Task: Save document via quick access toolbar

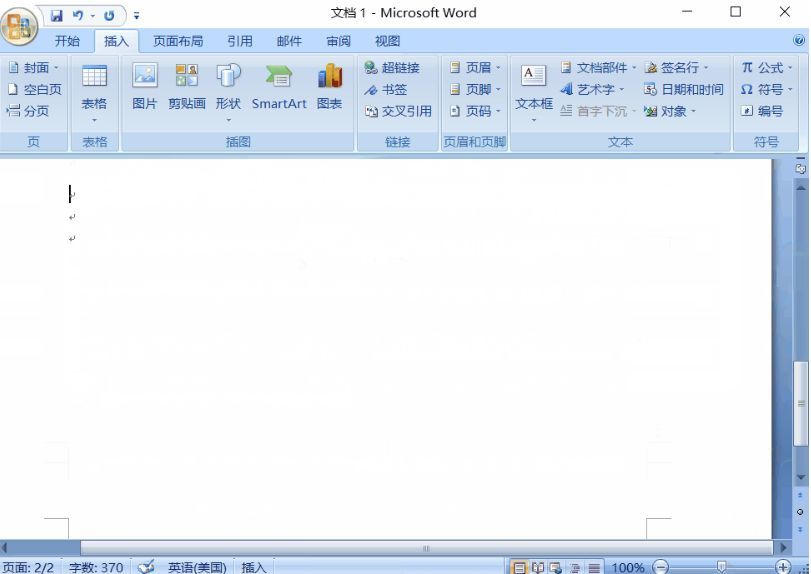Action: click(57, 16)
